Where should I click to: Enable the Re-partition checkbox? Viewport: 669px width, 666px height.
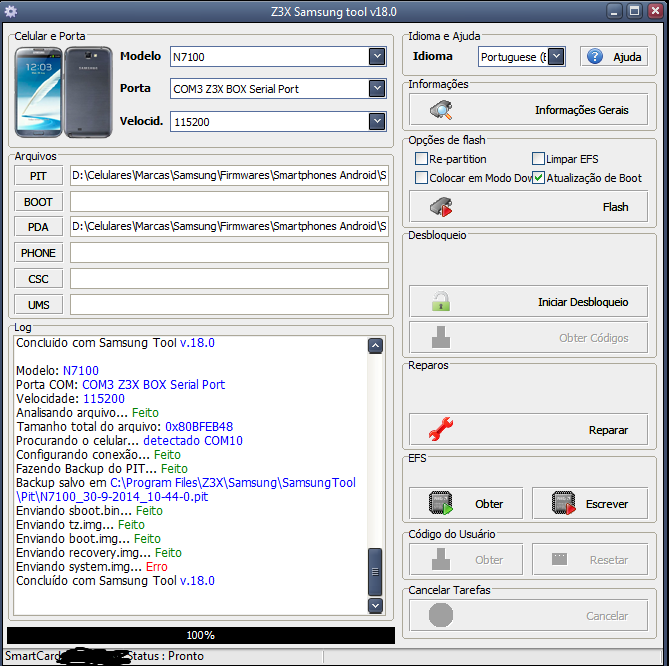tap(421, 159)
